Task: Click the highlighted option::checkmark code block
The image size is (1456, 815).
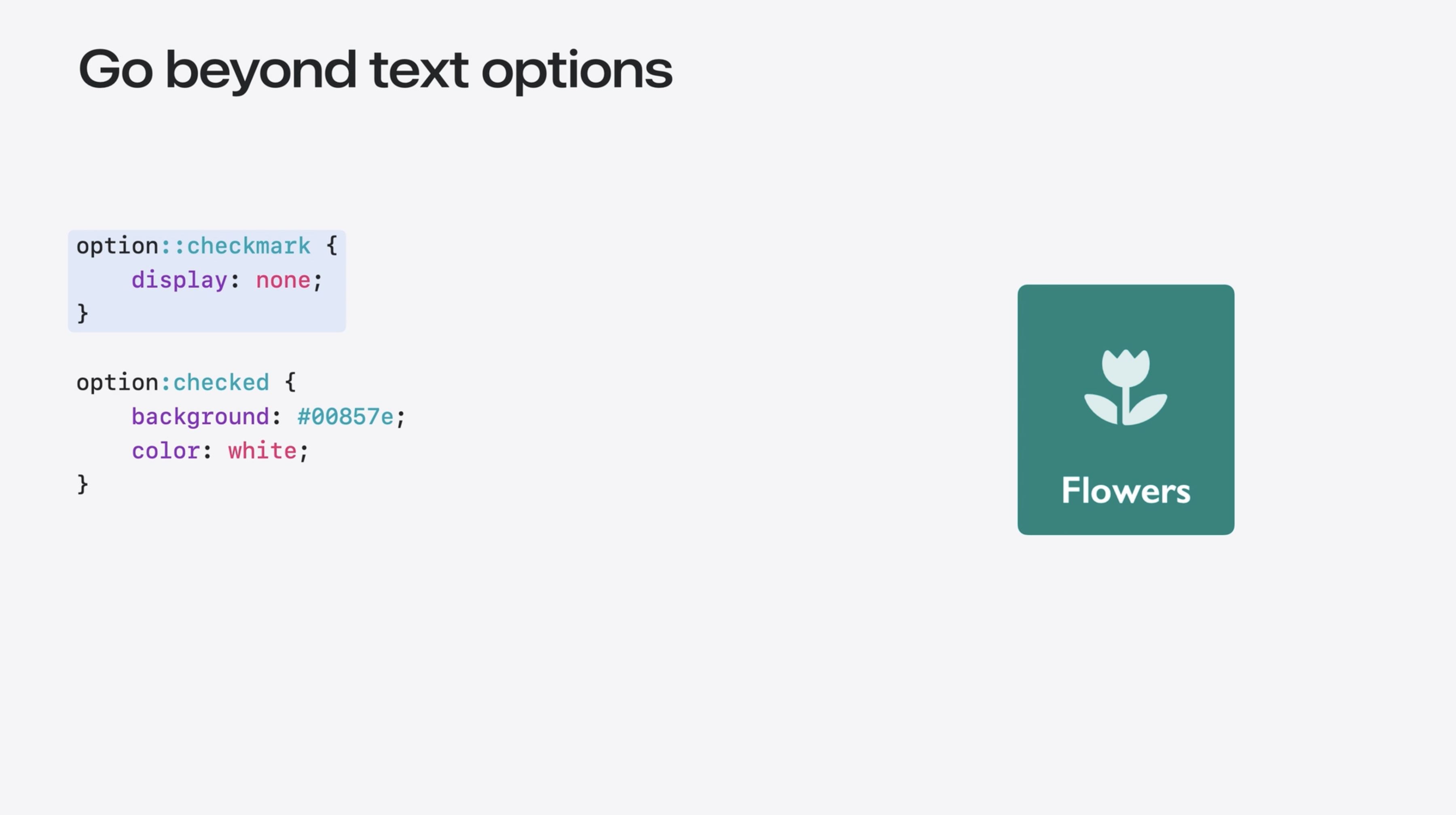Action: click(207, 281)
